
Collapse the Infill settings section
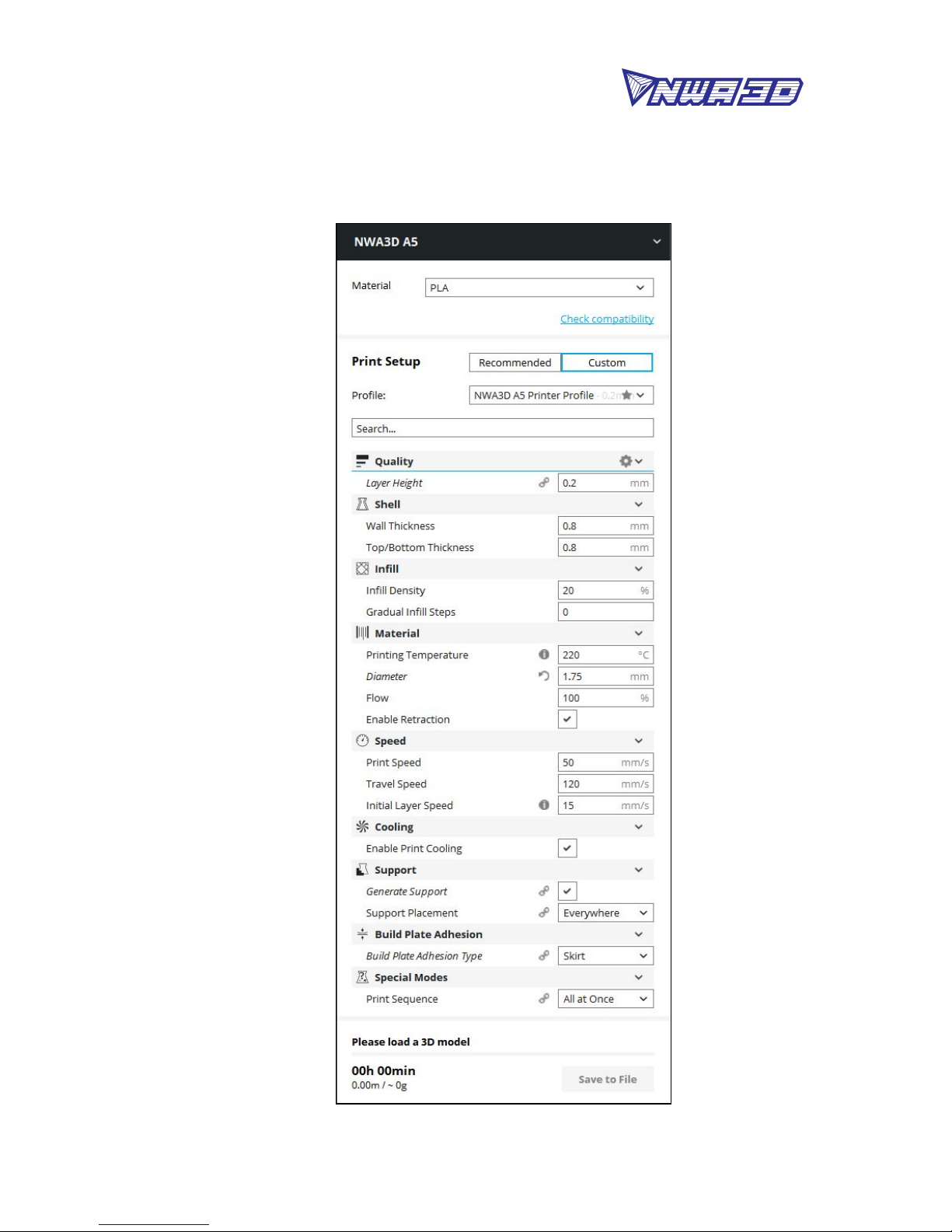click(x=639, y=569)
